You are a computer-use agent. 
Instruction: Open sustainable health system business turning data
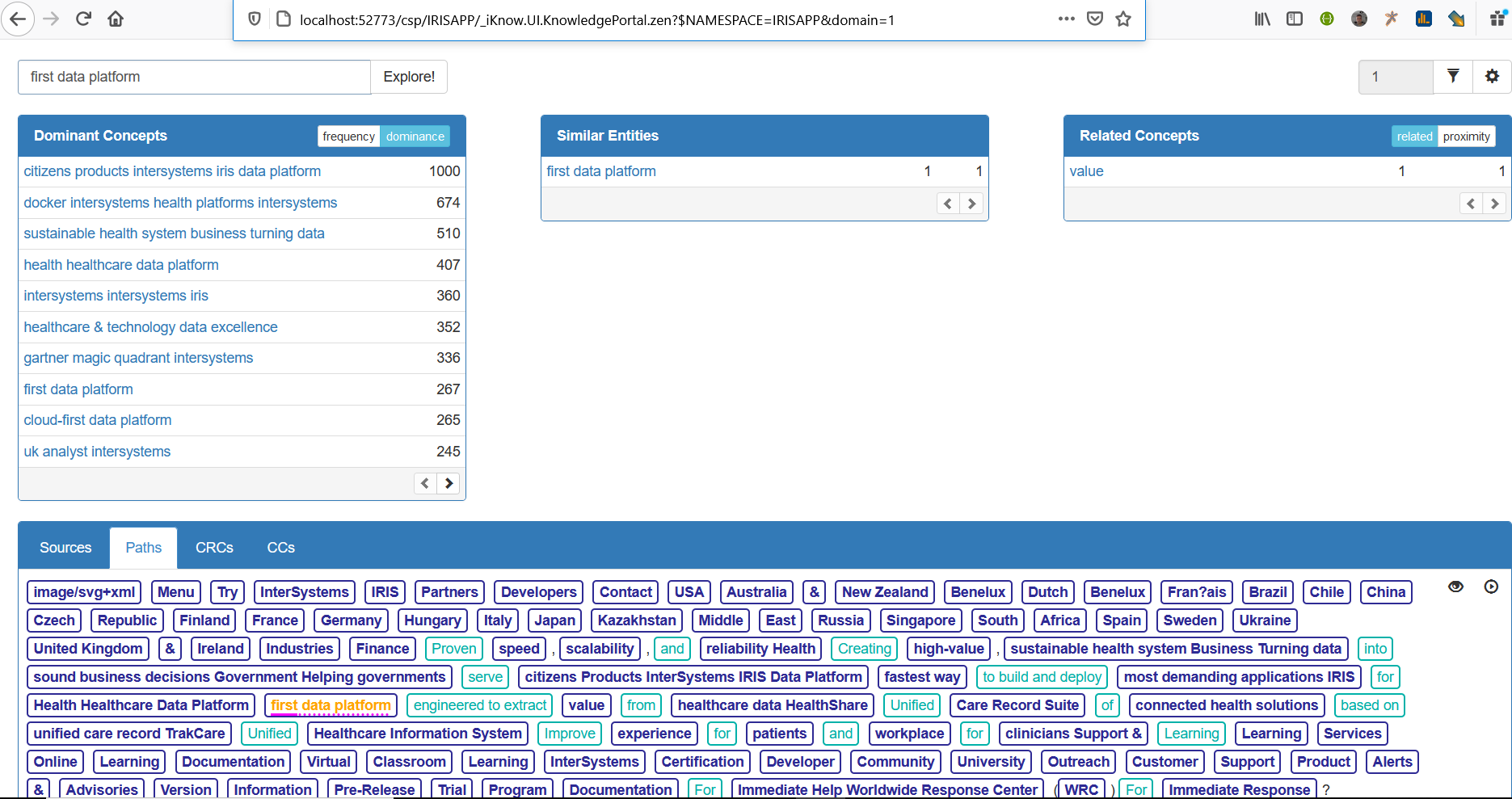pos(174,233)
